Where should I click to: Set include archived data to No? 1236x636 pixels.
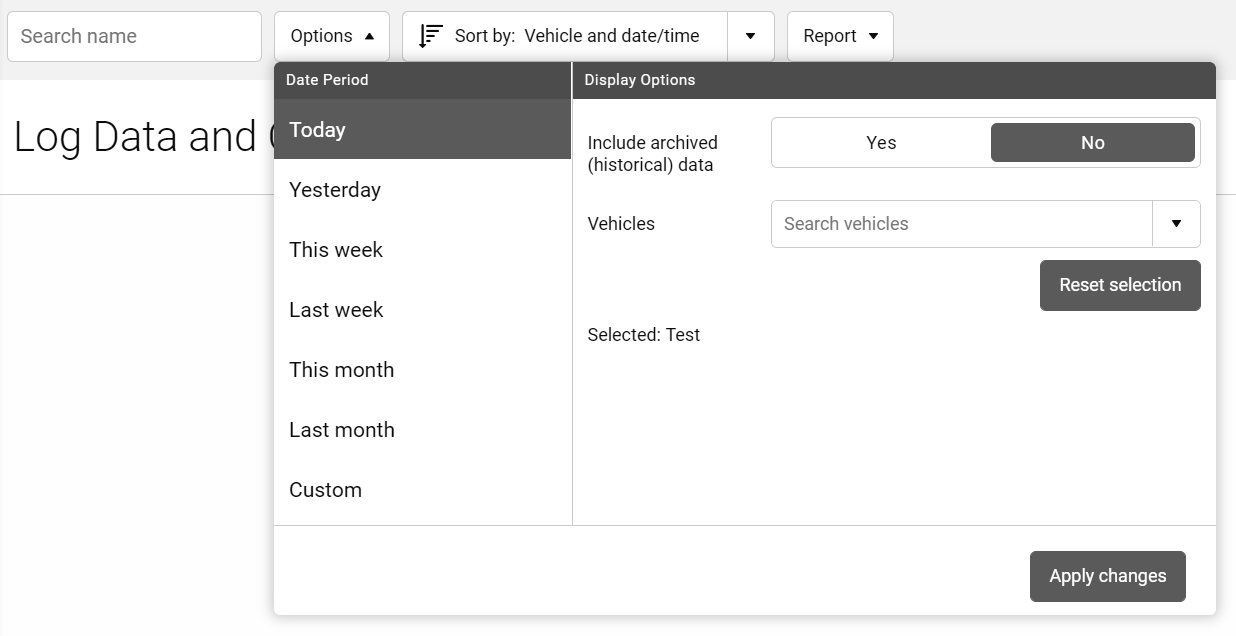[x=1092, y=143]
